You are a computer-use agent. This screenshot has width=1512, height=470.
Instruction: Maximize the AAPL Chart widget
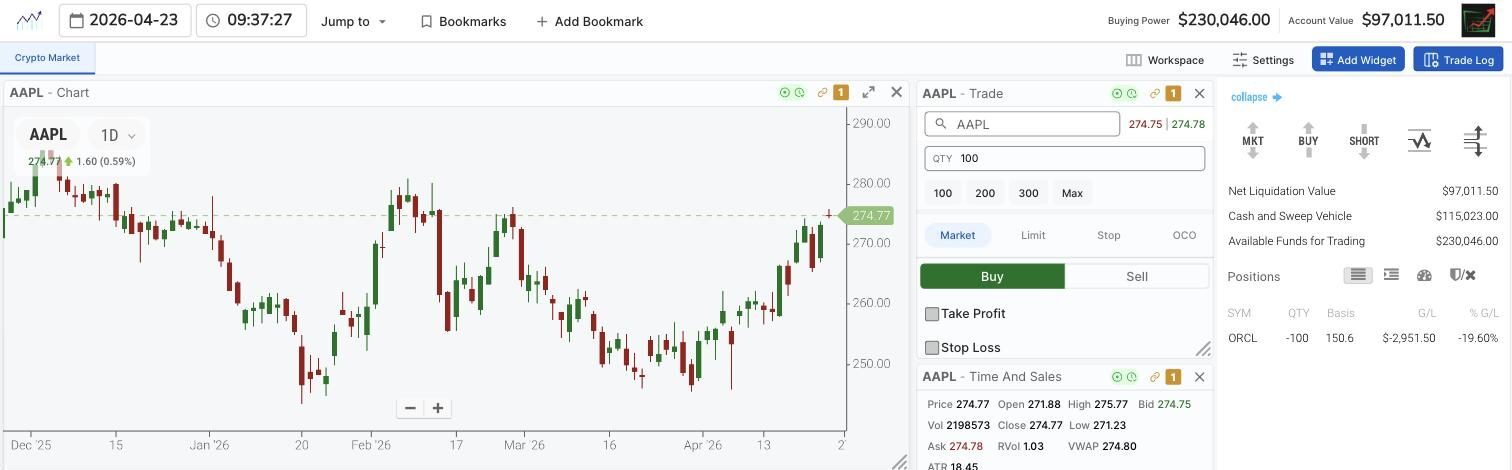pos(869,92)
